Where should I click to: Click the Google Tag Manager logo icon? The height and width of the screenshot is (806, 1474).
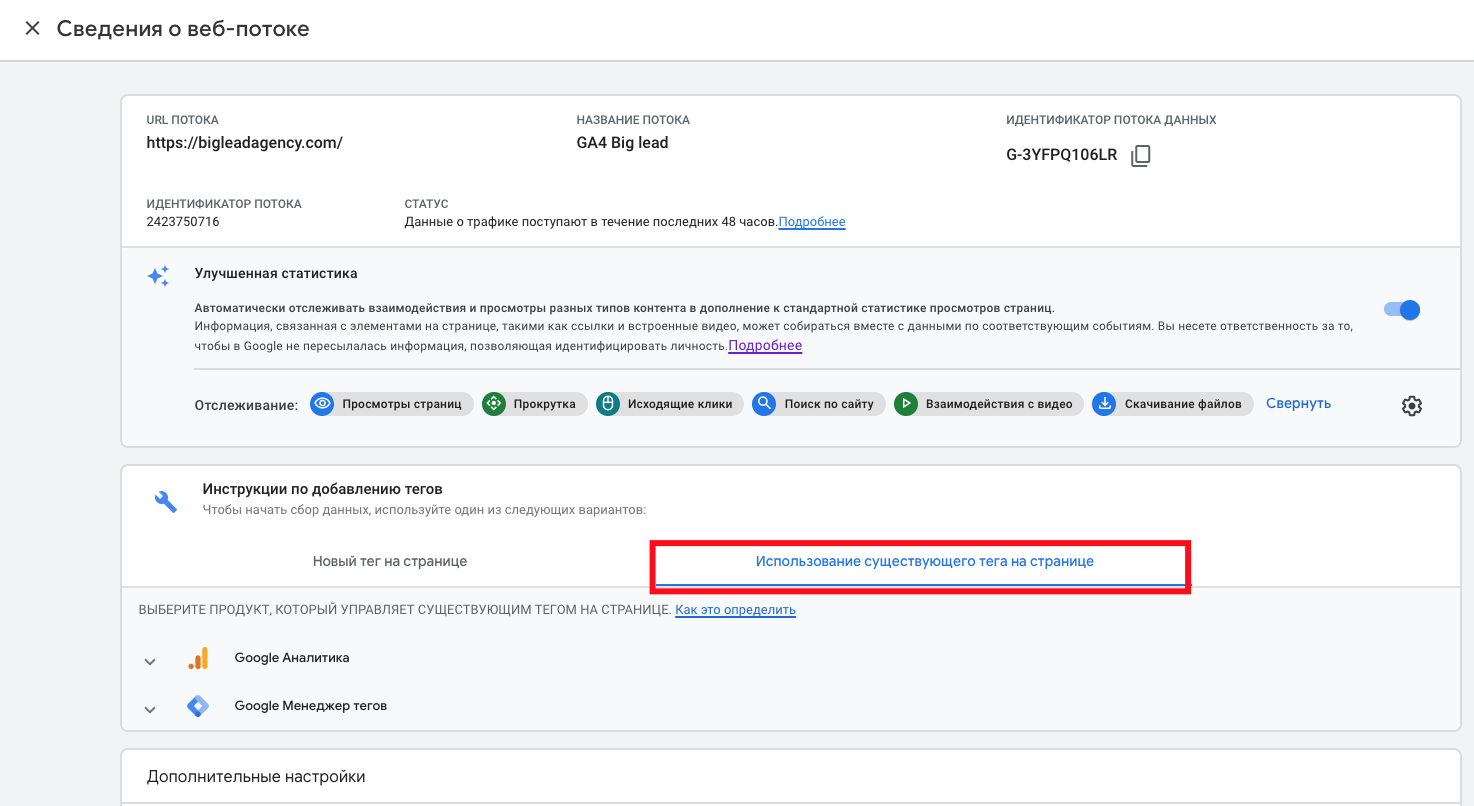coord(198,706)
